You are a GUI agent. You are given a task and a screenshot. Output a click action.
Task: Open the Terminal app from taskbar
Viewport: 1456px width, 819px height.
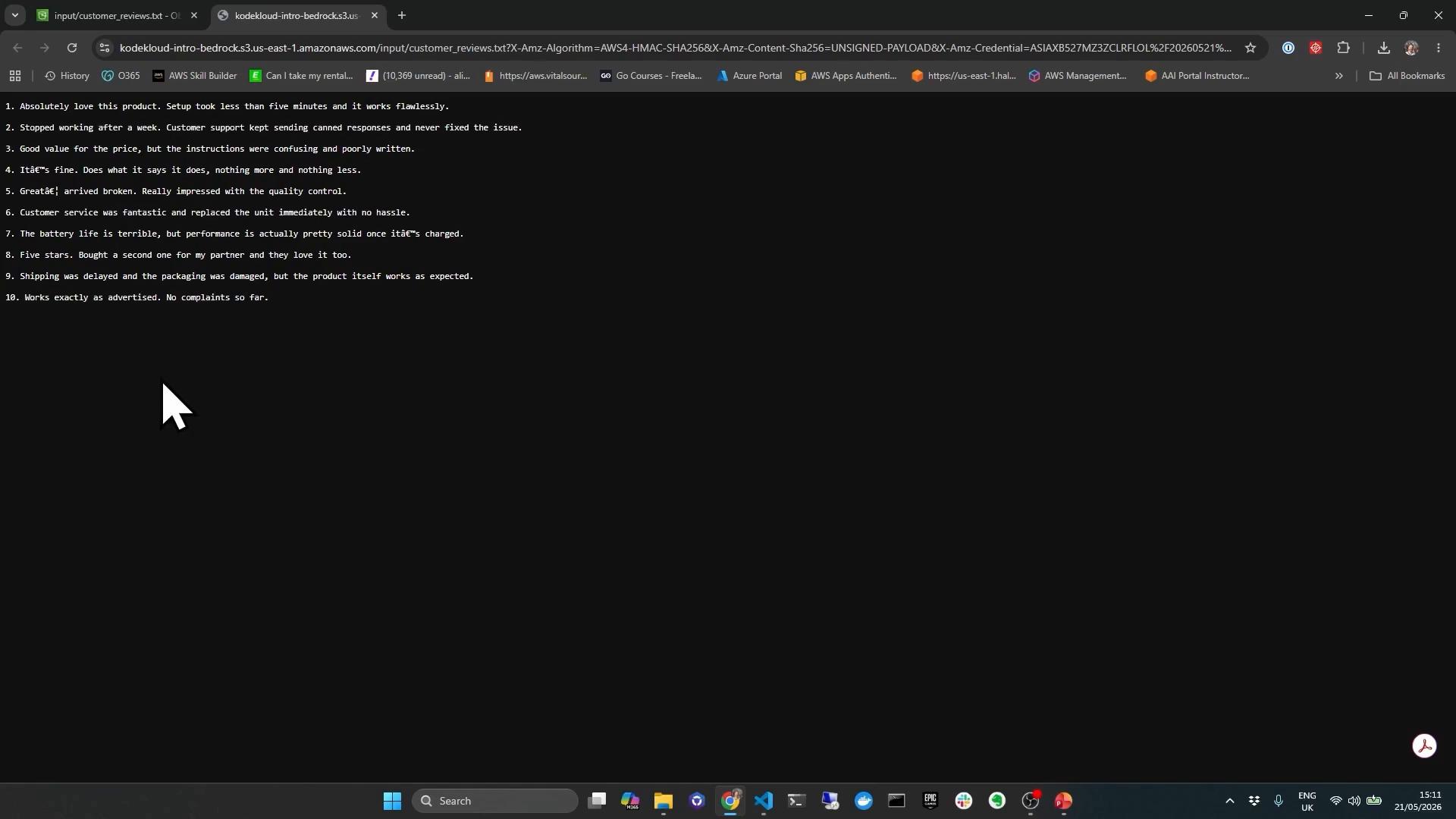coord(796,801)
